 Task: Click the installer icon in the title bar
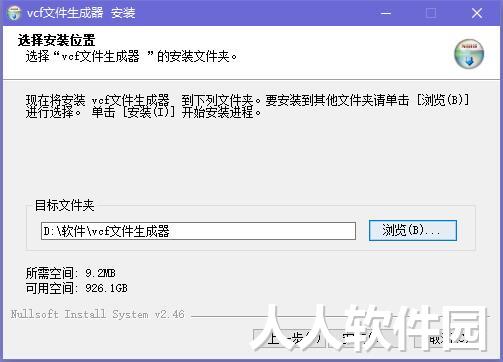click(14, 13)
